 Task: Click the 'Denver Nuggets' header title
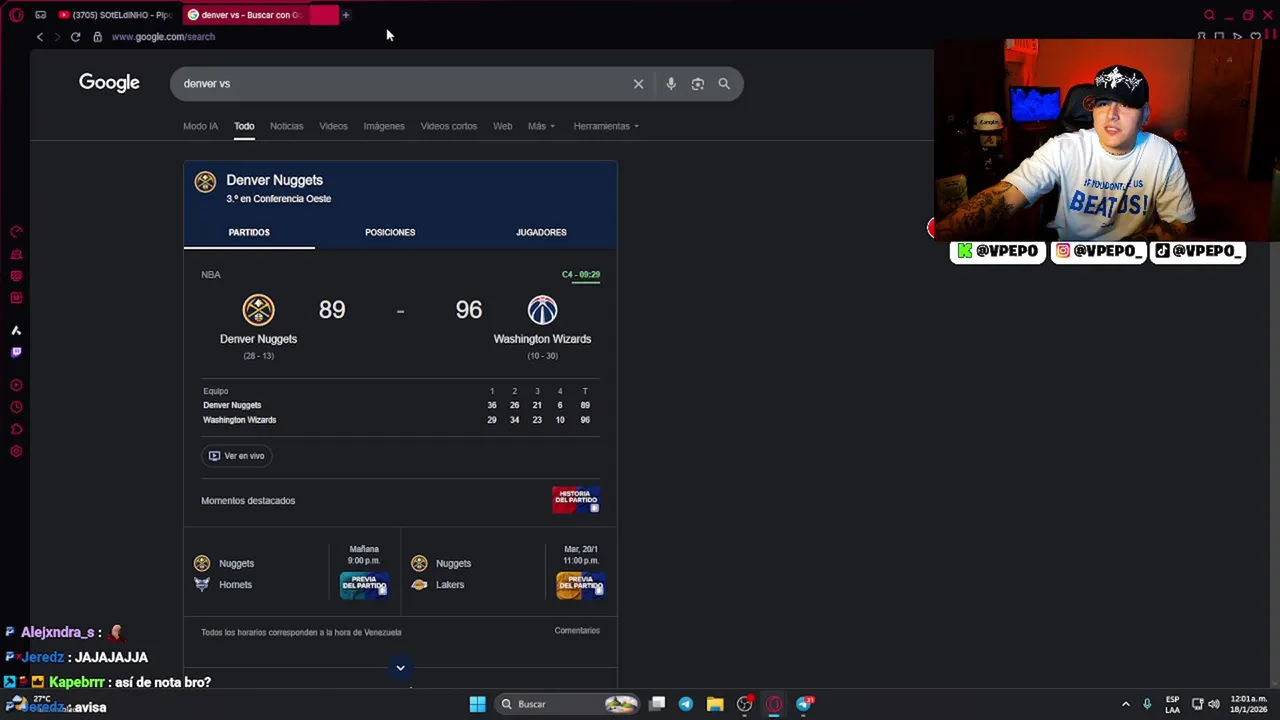[x=274, y=180]
